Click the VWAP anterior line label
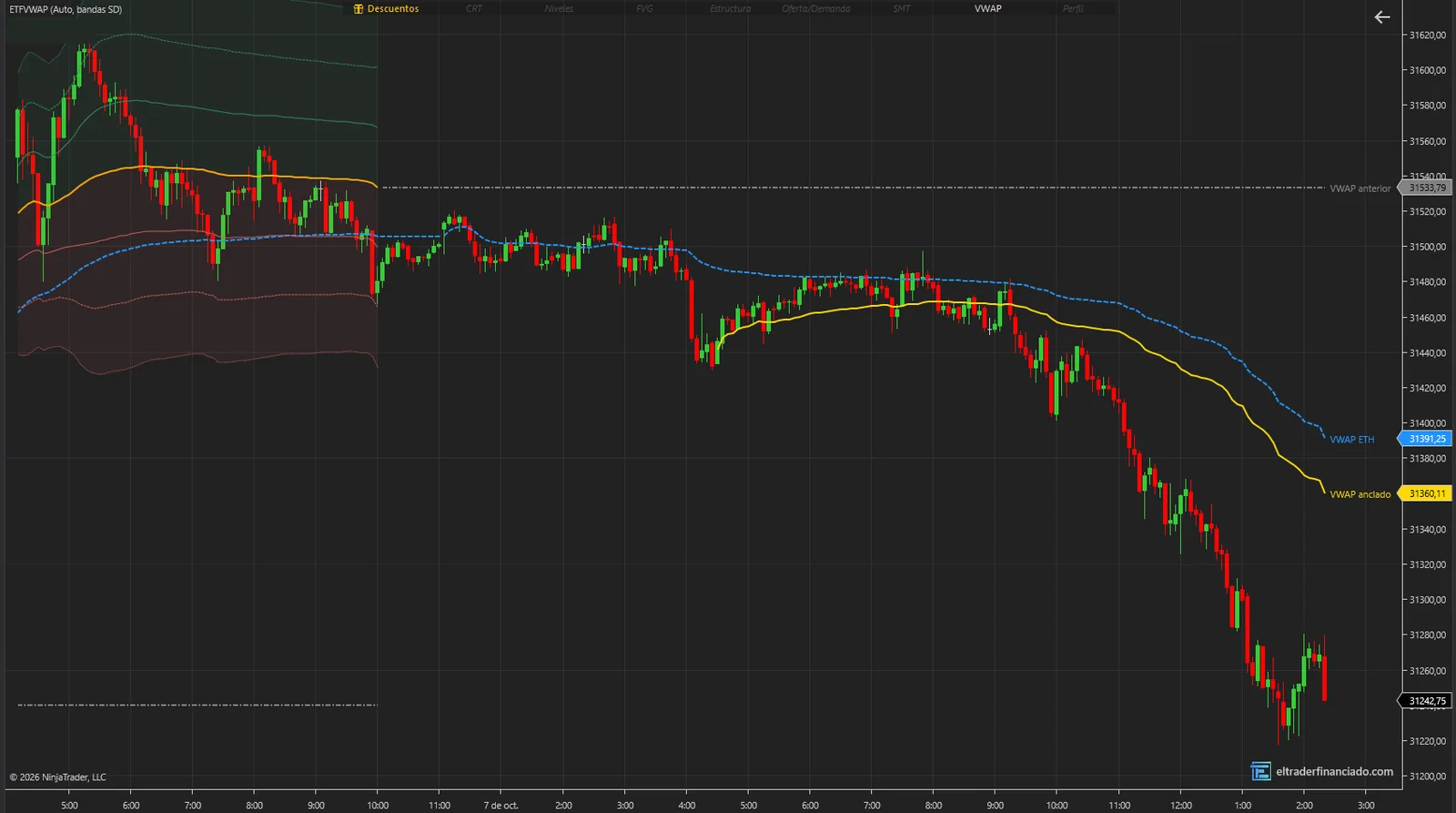Image resolution: width=1456 pixels, height=813 pixels. (1360, 188)
